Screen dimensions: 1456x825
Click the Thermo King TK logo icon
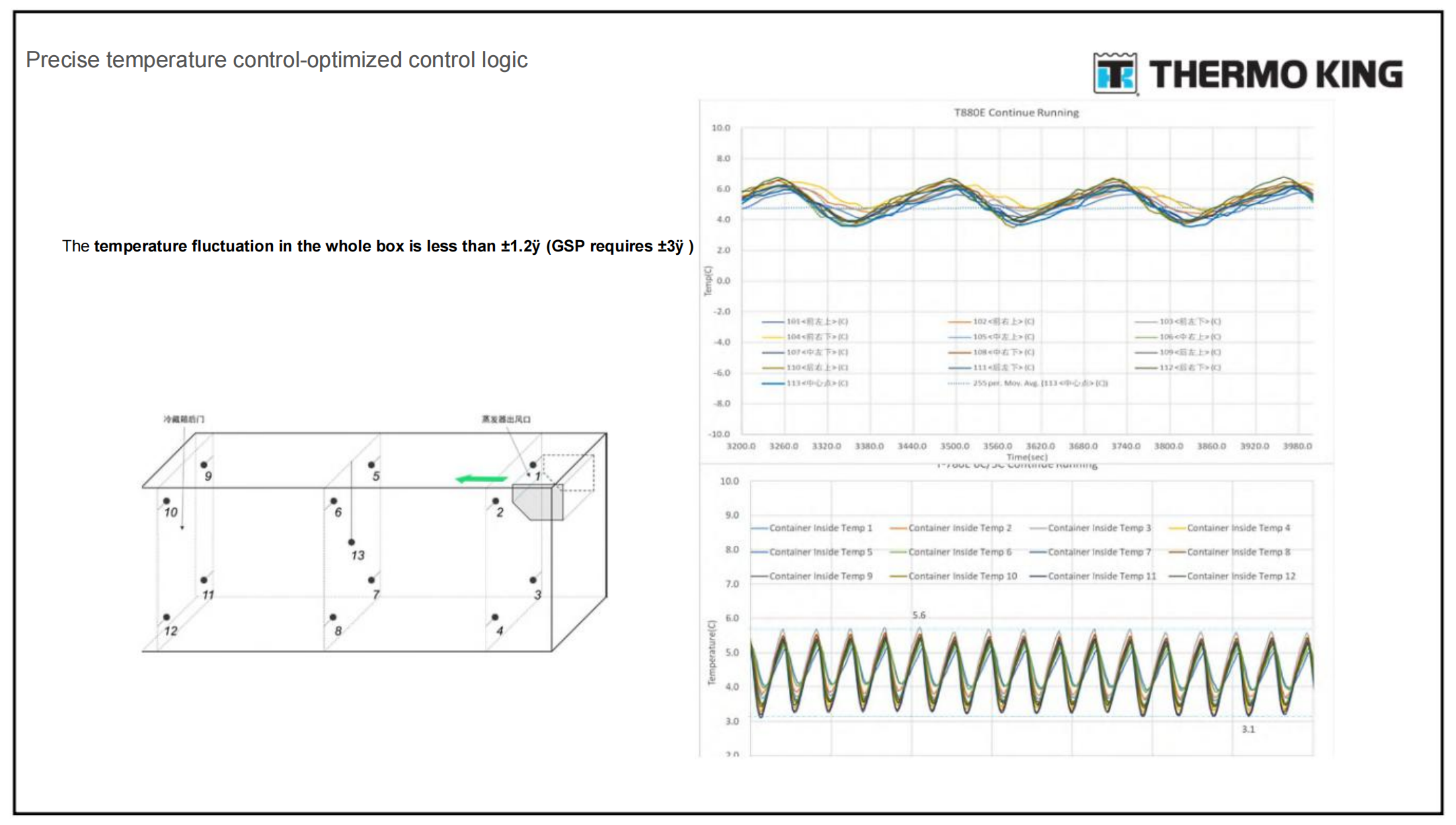1115,73
